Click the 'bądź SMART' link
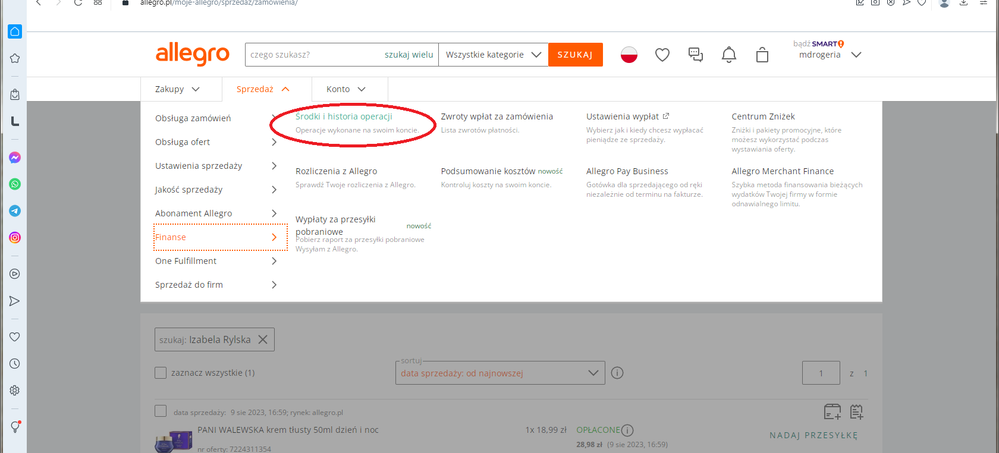The image size is (999, 453). (x=819, y=44)
